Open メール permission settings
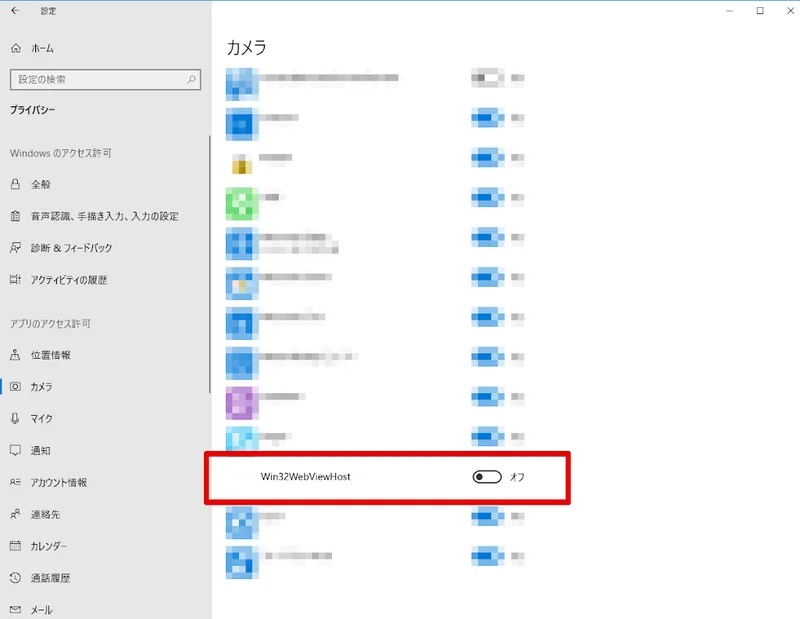The height and width of the screenshot is (619, 800). 41,609
